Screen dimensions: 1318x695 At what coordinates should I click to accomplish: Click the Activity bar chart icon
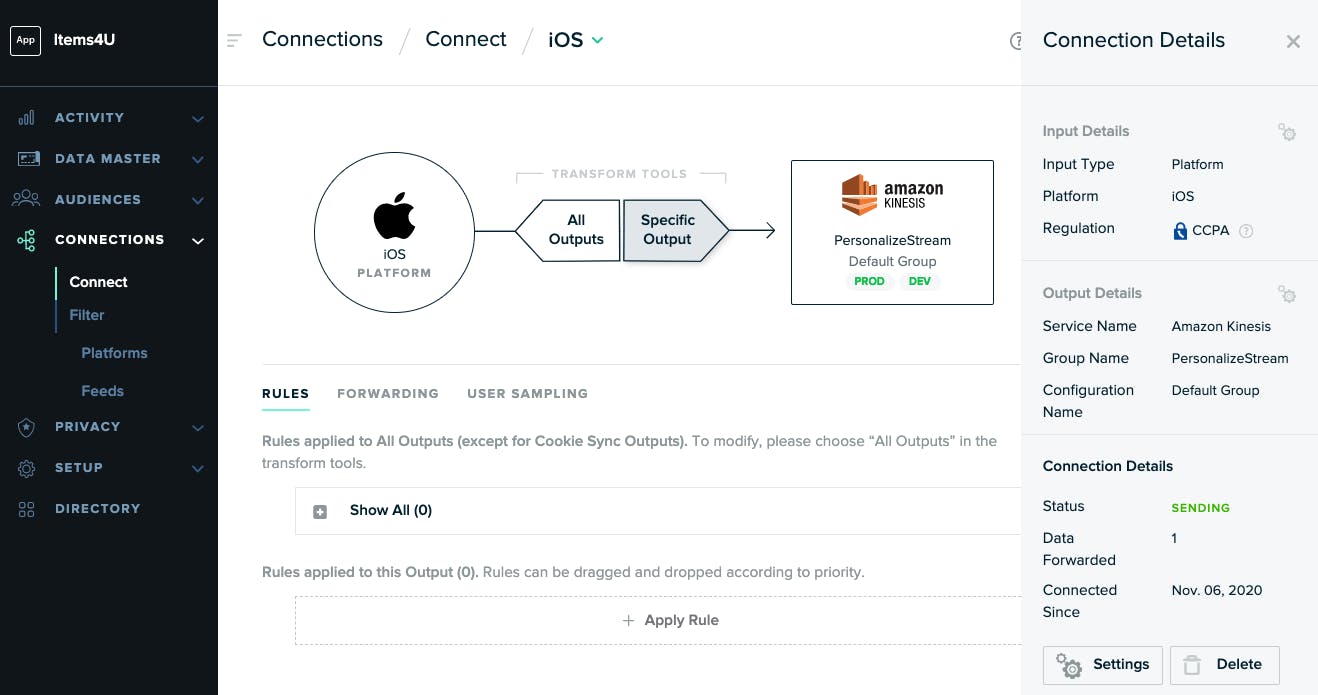pos(27,118)
